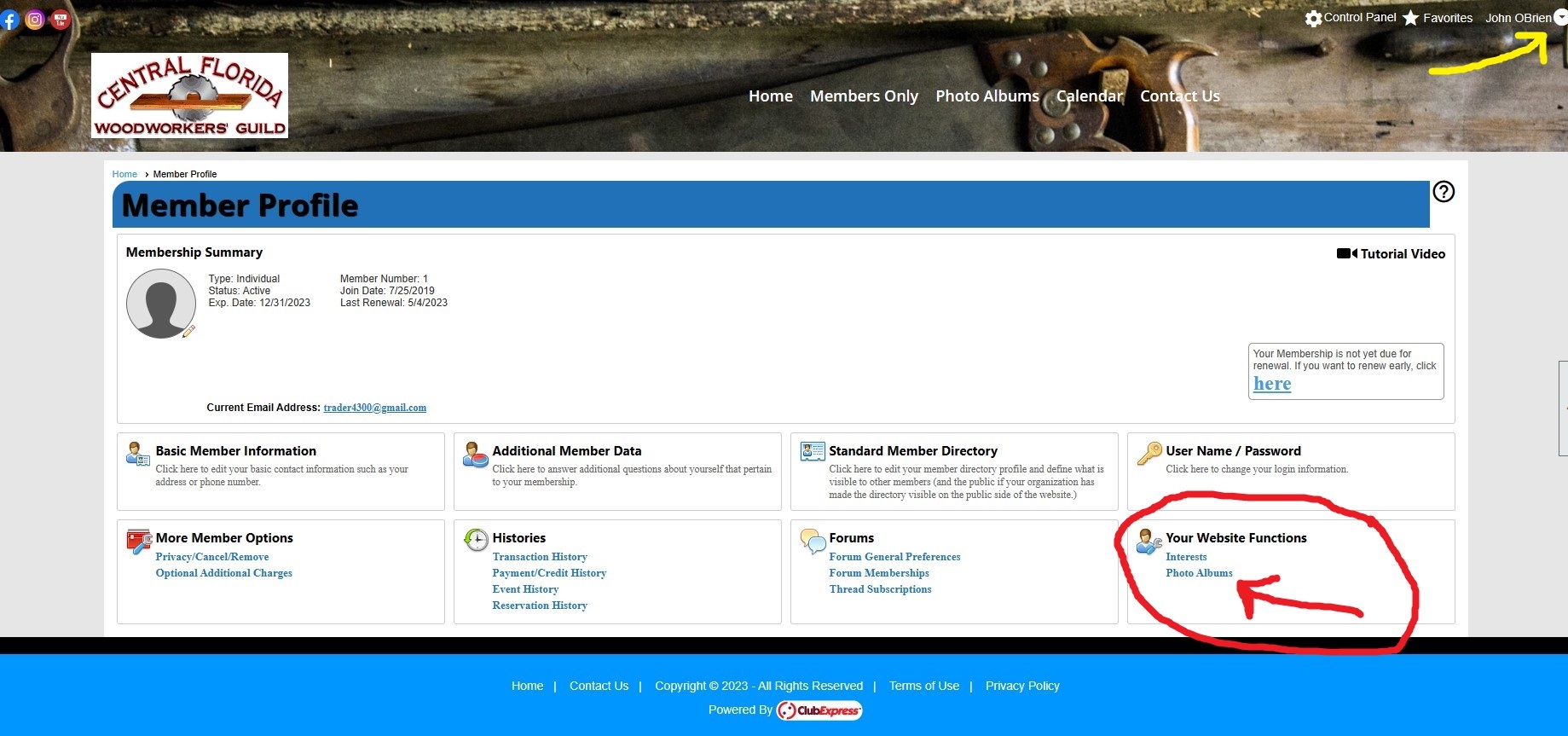Open the help question mark icon
Viewport: 1568px width, 736px height.
[x=1444, y=192]
